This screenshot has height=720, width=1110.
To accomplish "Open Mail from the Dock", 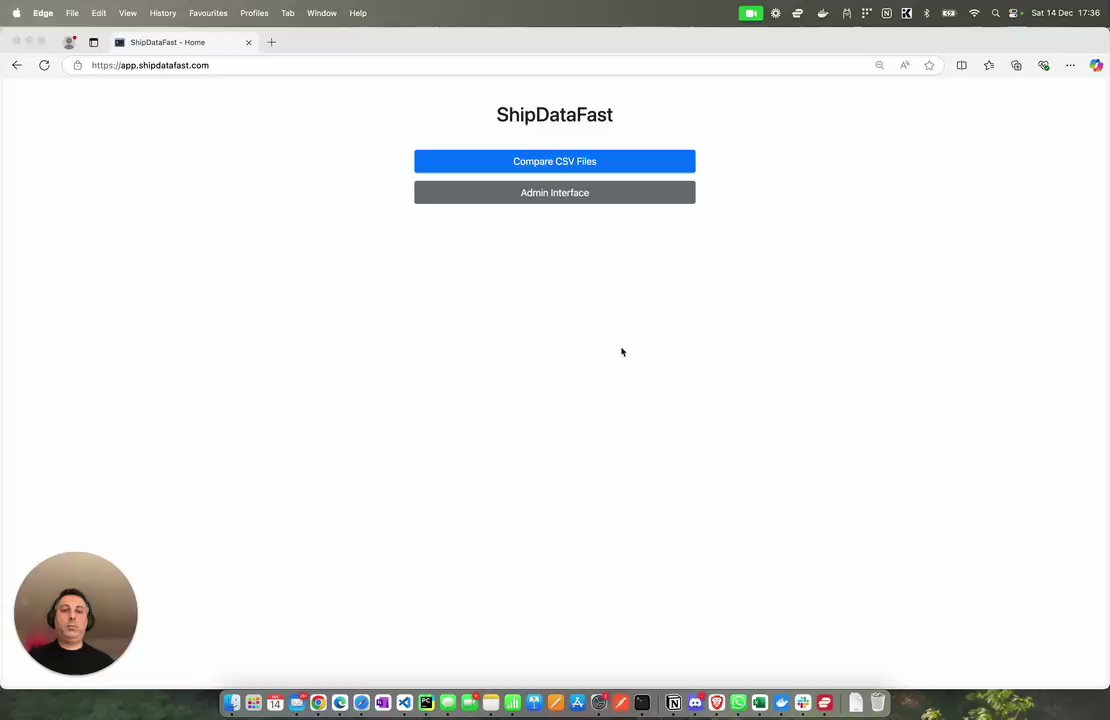I will (297, 702).
